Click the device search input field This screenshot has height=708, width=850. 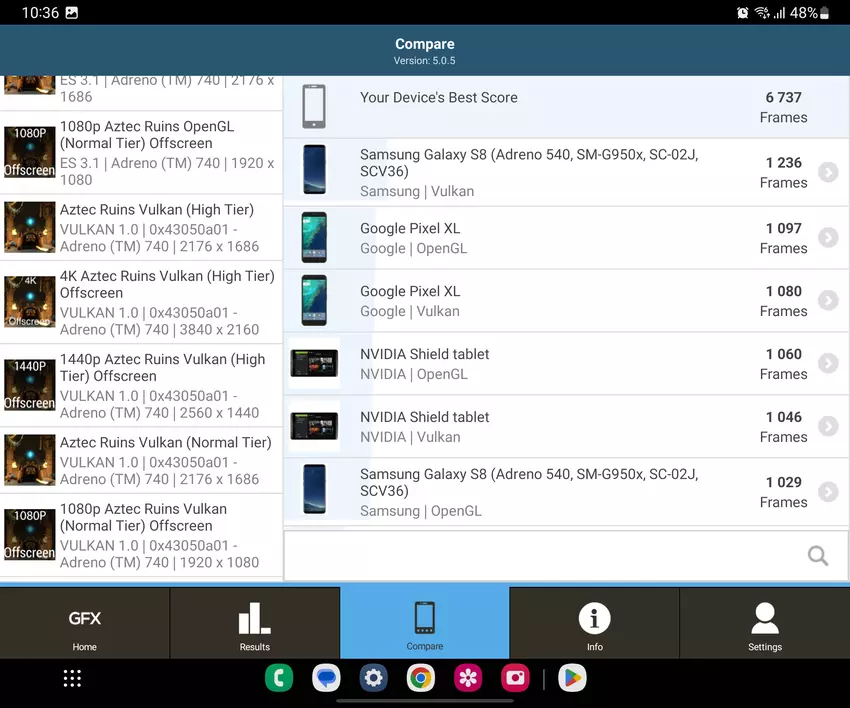[540, 556]
